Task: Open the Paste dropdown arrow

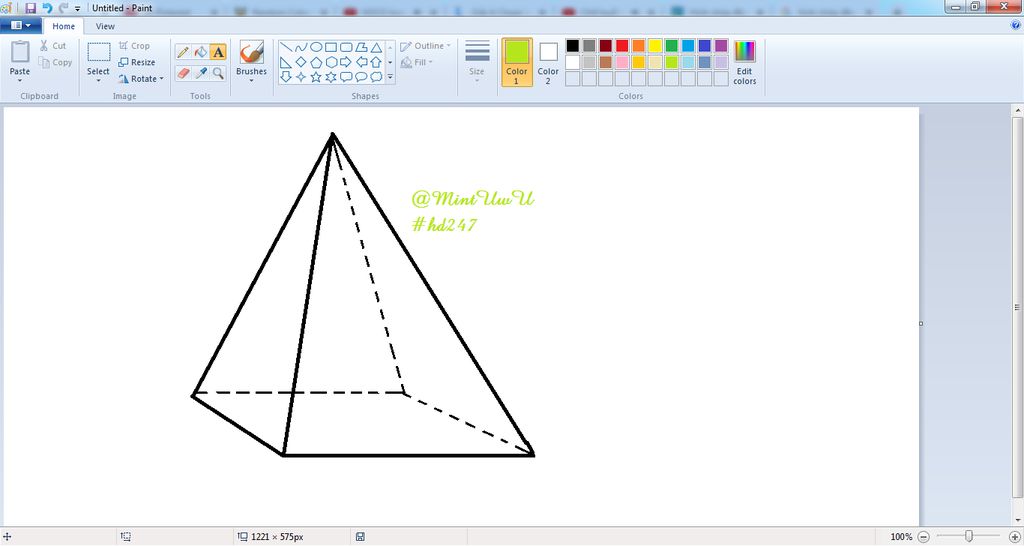Action: (20, 81)
